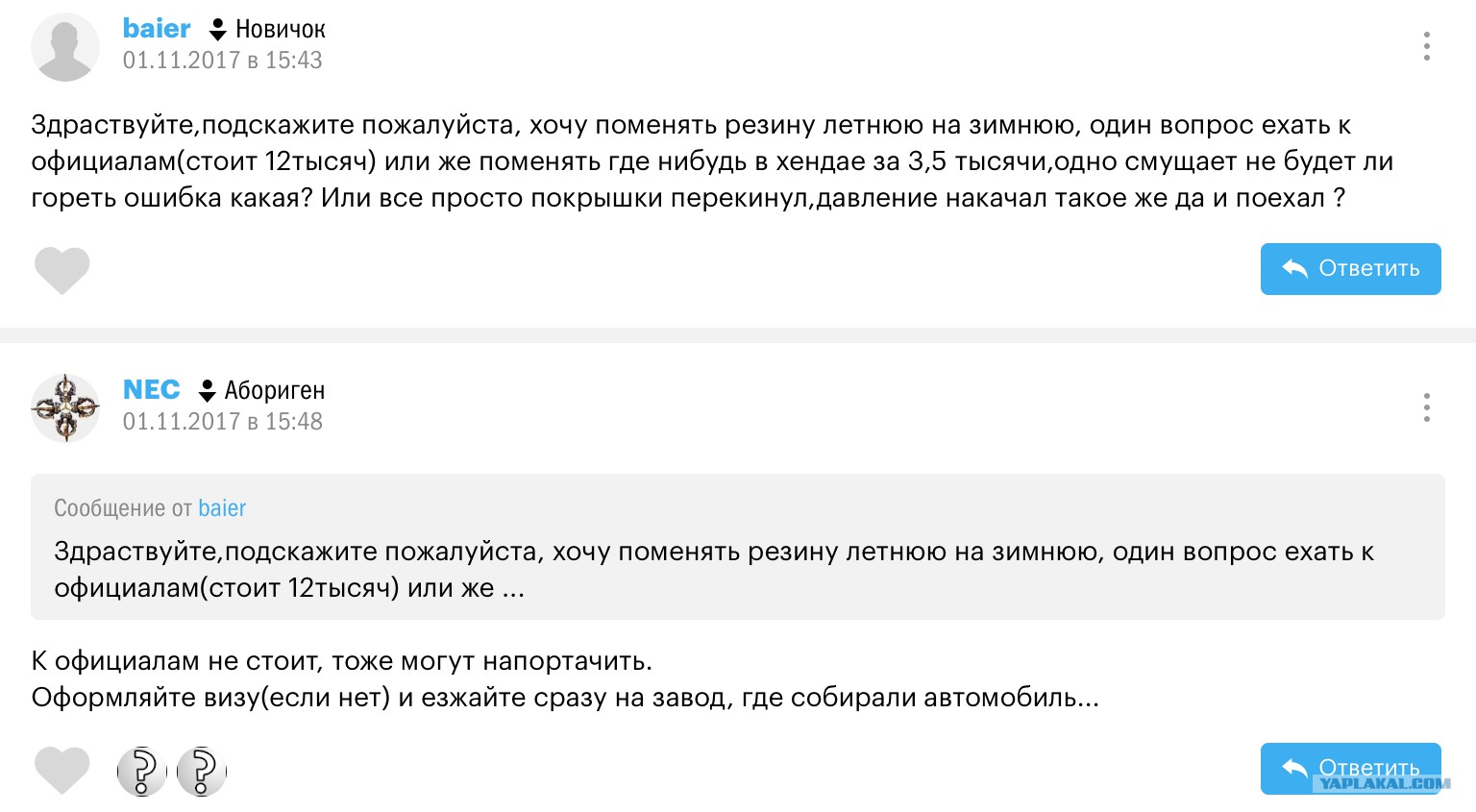Image resolution: width=1476 pixels, height=812 pixels.
Task: Click second question-mark reaction avatar
Action: (x=202, y=771)
